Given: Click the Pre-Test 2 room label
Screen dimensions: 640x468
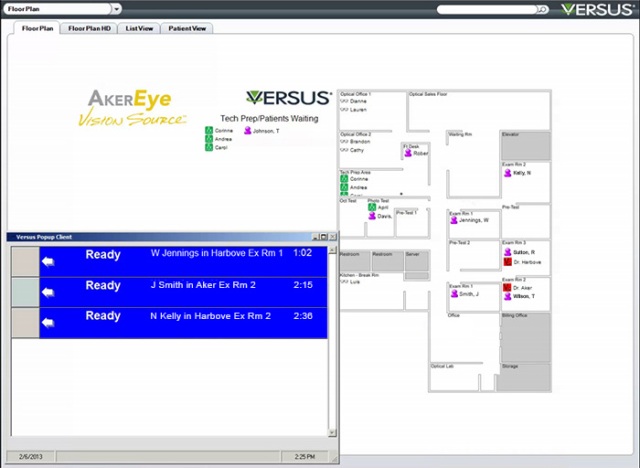Looking at the screenshot, I should (460, 242).
